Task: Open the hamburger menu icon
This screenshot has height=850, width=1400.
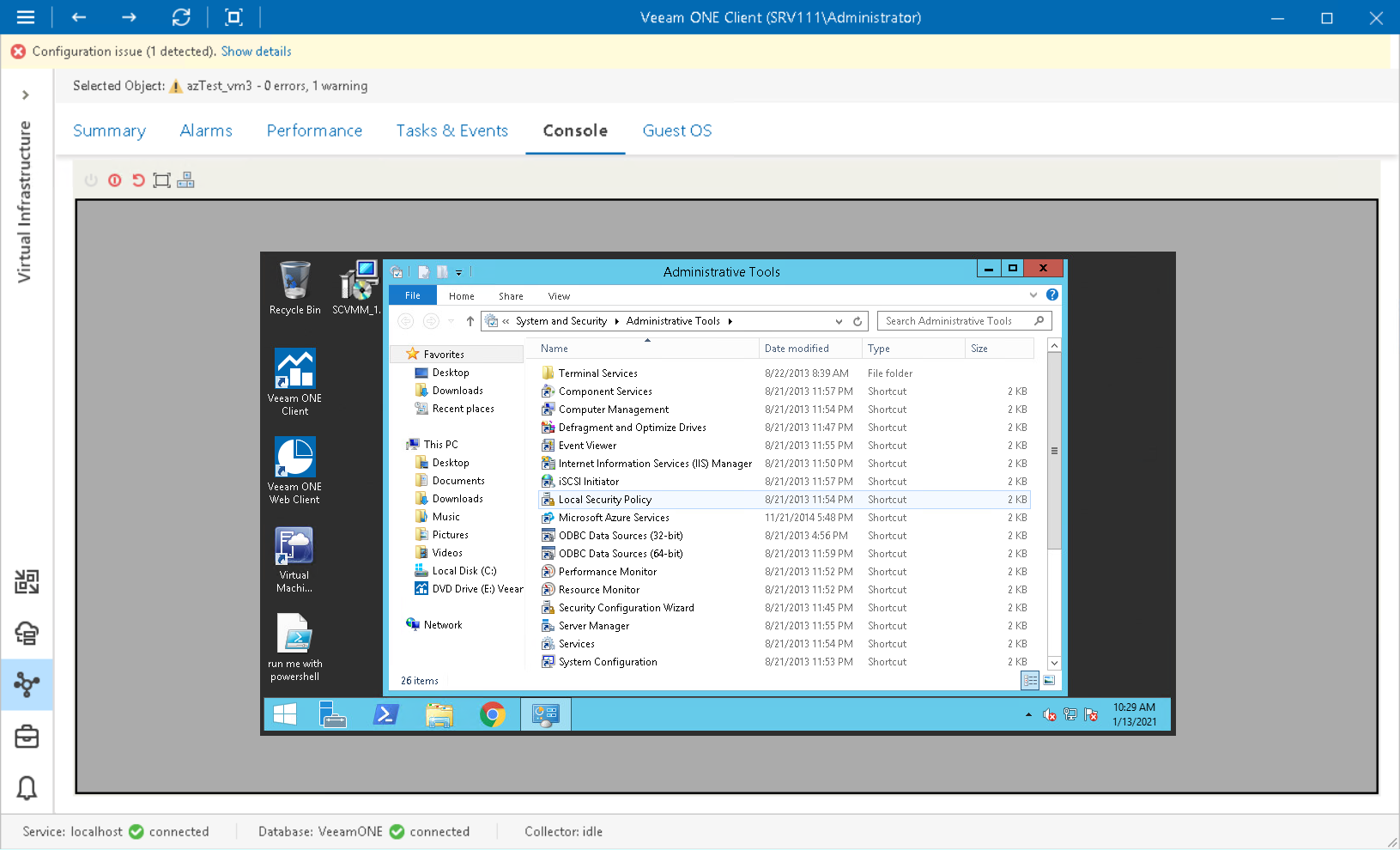Action: coord(26,17)
